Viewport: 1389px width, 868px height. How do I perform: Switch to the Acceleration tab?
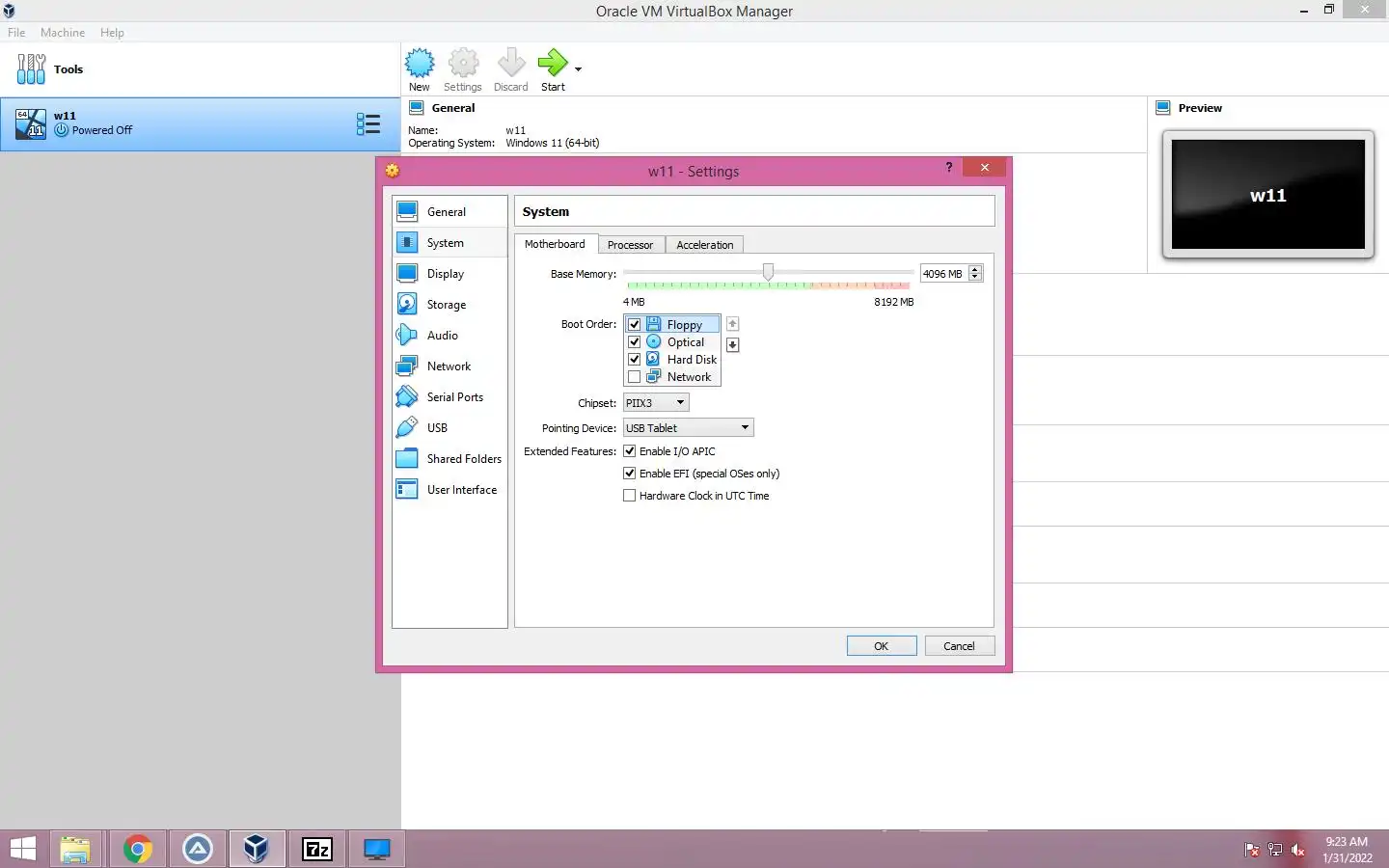704,245
